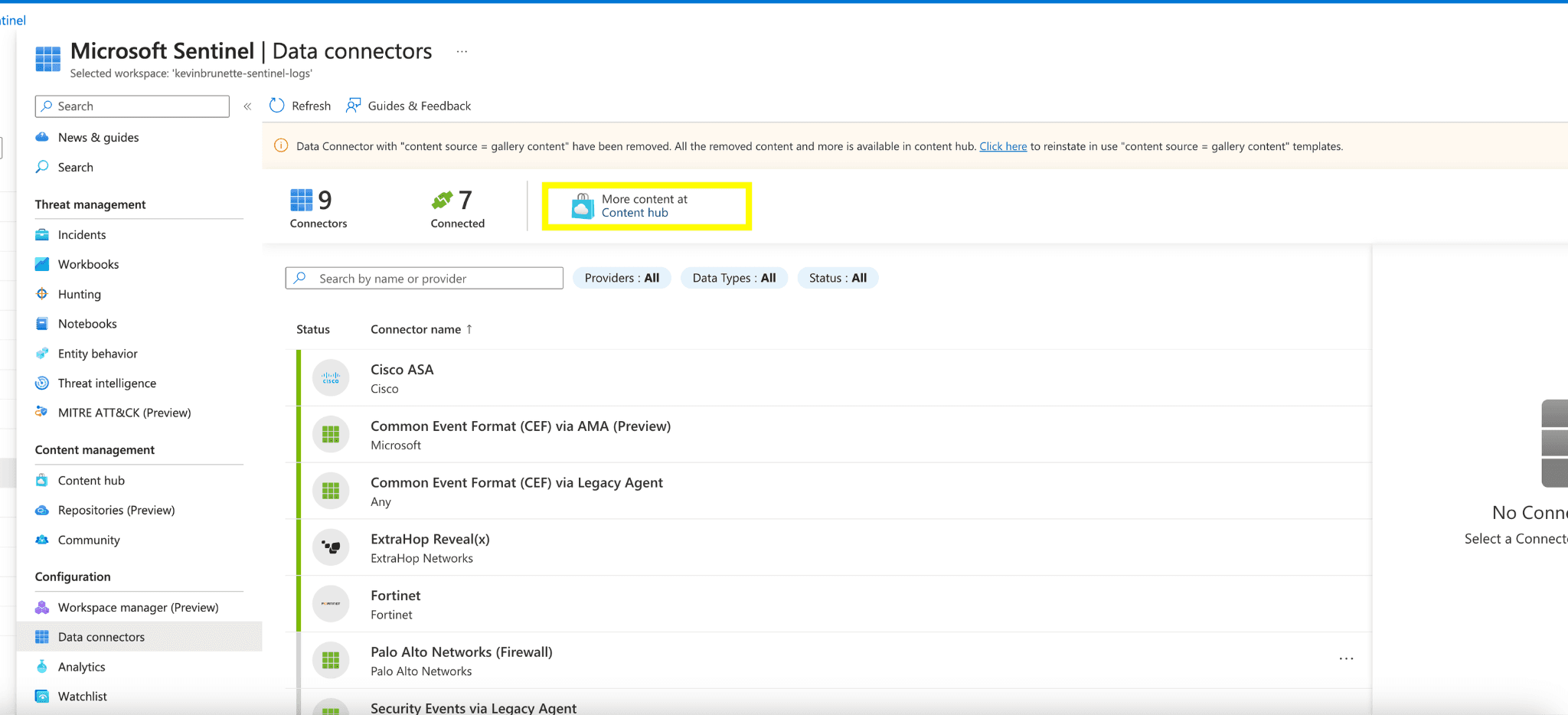Image resolution: width=1568 pixels, height=715 pixels.
Task: Open Watchlist from the sidebar
Action: (x=82, y=697)
